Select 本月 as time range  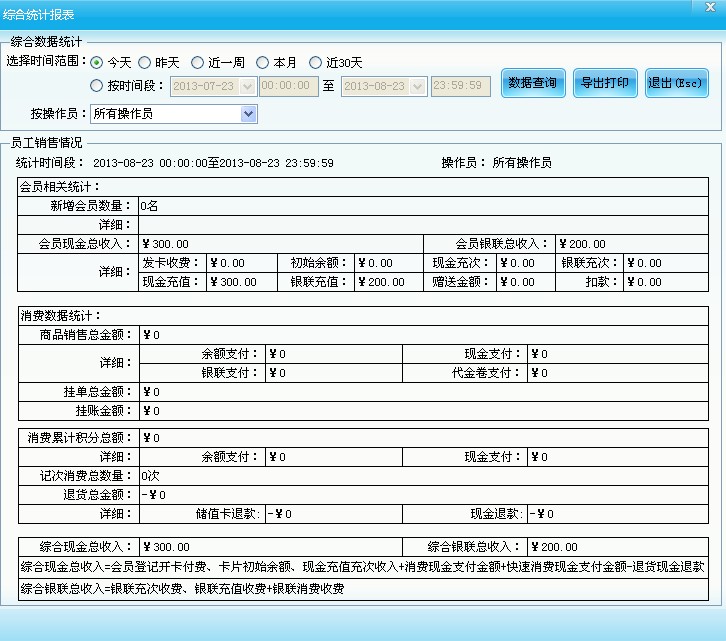(x=263, y=63)
